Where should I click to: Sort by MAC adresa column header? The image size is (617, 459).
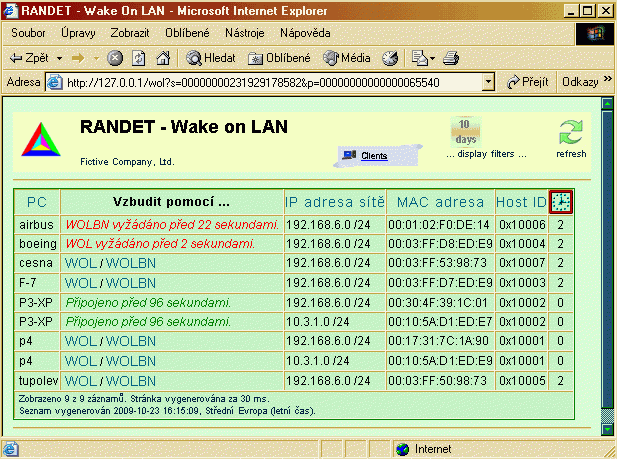(440, 202)
